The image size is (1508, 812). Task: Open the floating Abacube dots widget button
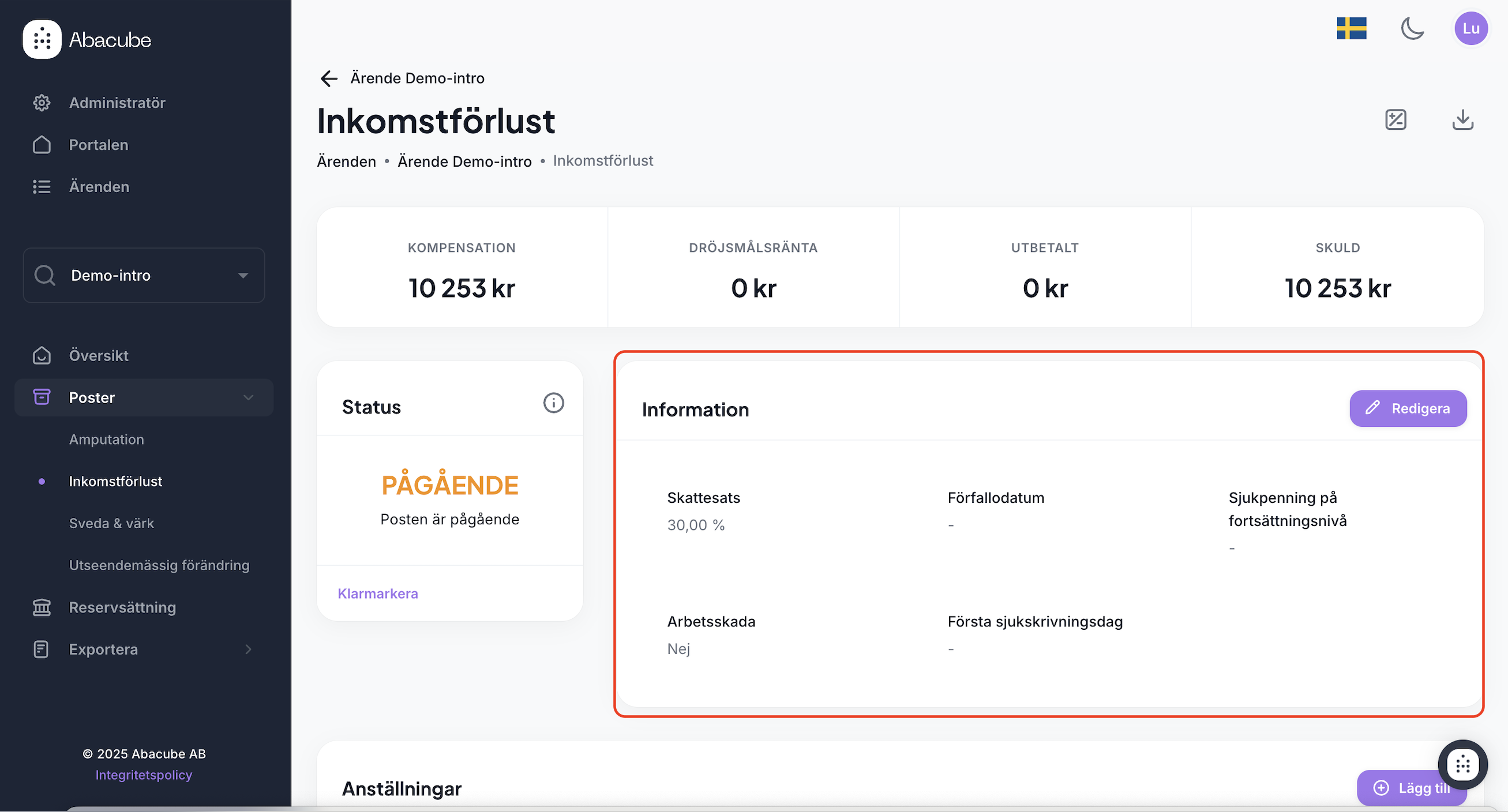click(1462, 764)
